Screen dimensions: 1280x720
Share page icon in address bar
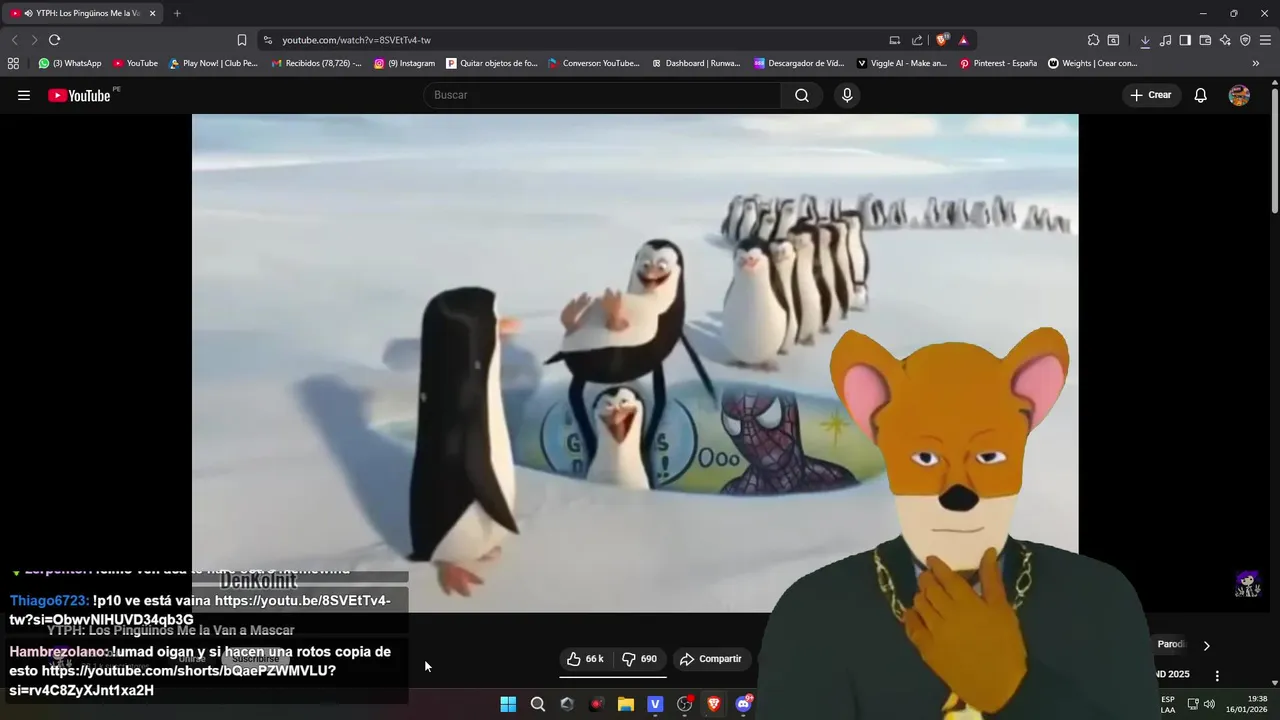(917, 40)
